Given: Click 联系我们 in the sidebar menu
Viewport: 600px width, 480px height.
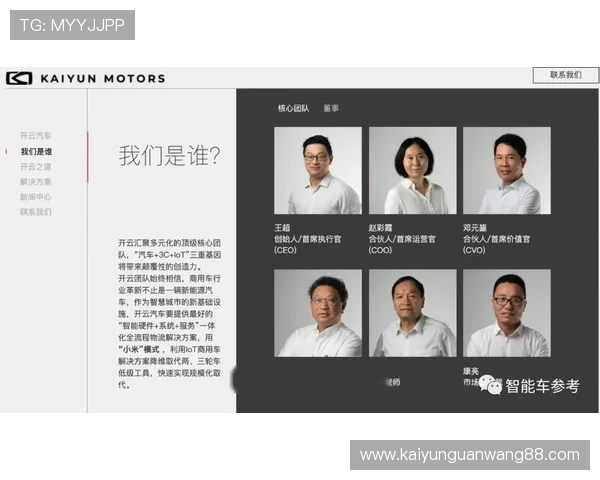Looking at the screenshot, I should pos(36,212).
